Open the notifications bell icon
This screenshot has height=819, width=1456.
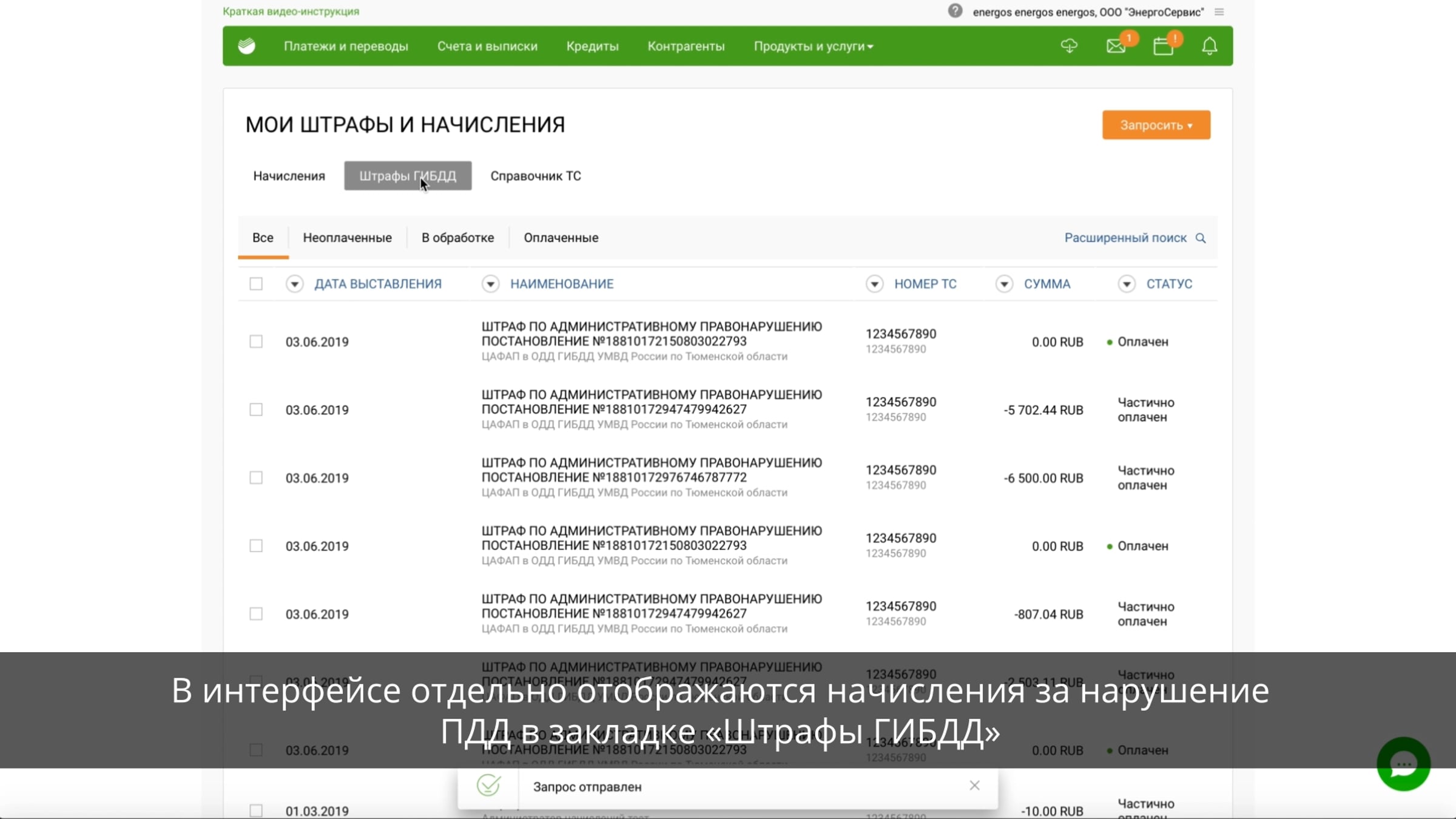pos(1210,46)
